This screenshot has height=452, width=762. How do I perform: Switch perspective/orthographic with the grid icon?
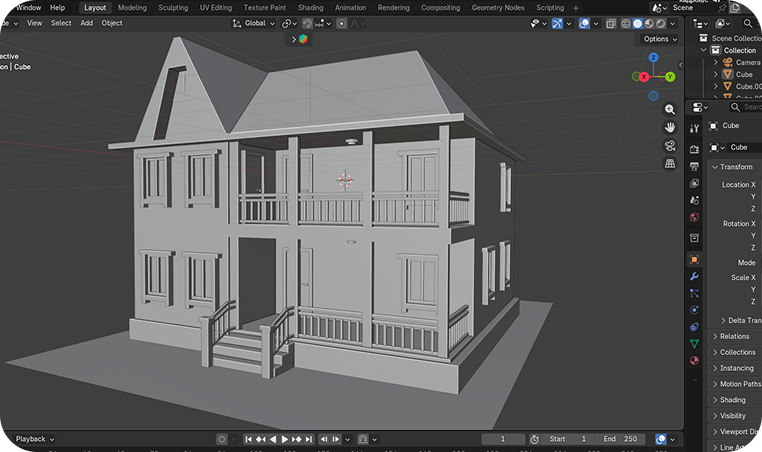click(x=670, y=163)
